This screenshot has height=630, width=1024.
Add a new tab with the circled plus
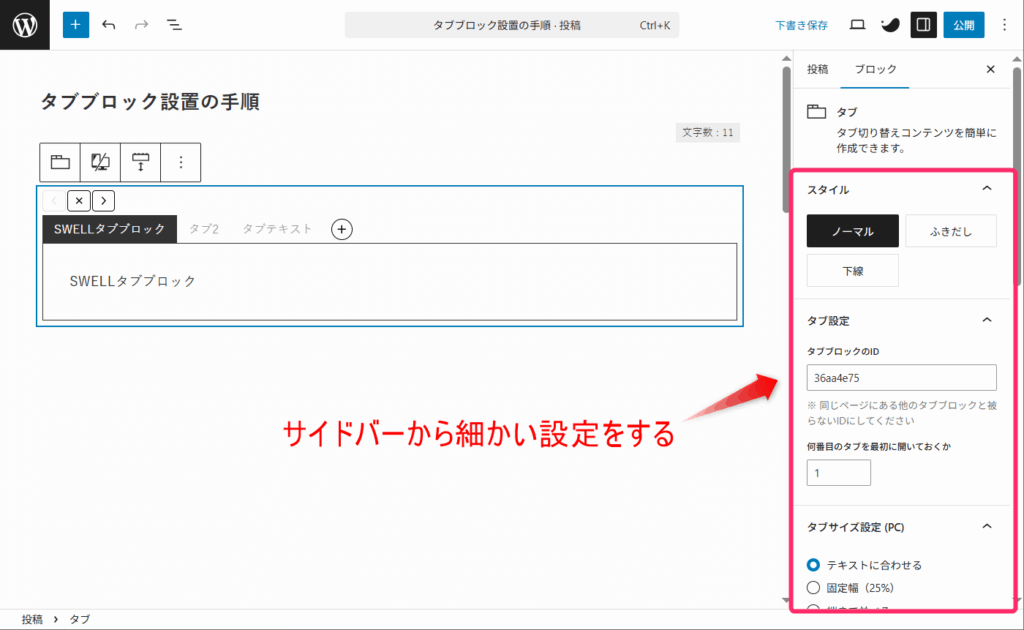(x=342, y=229)
